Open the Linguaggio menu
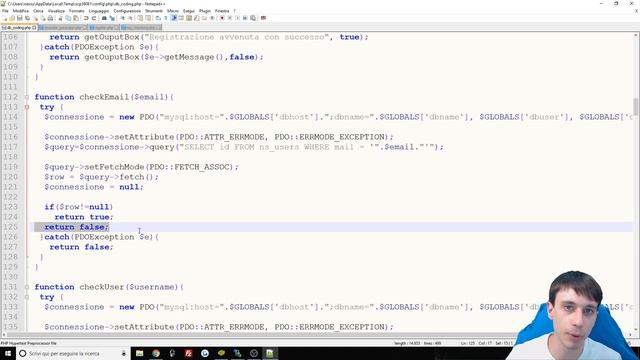The image size is (640, 360). tap(99, 11)
